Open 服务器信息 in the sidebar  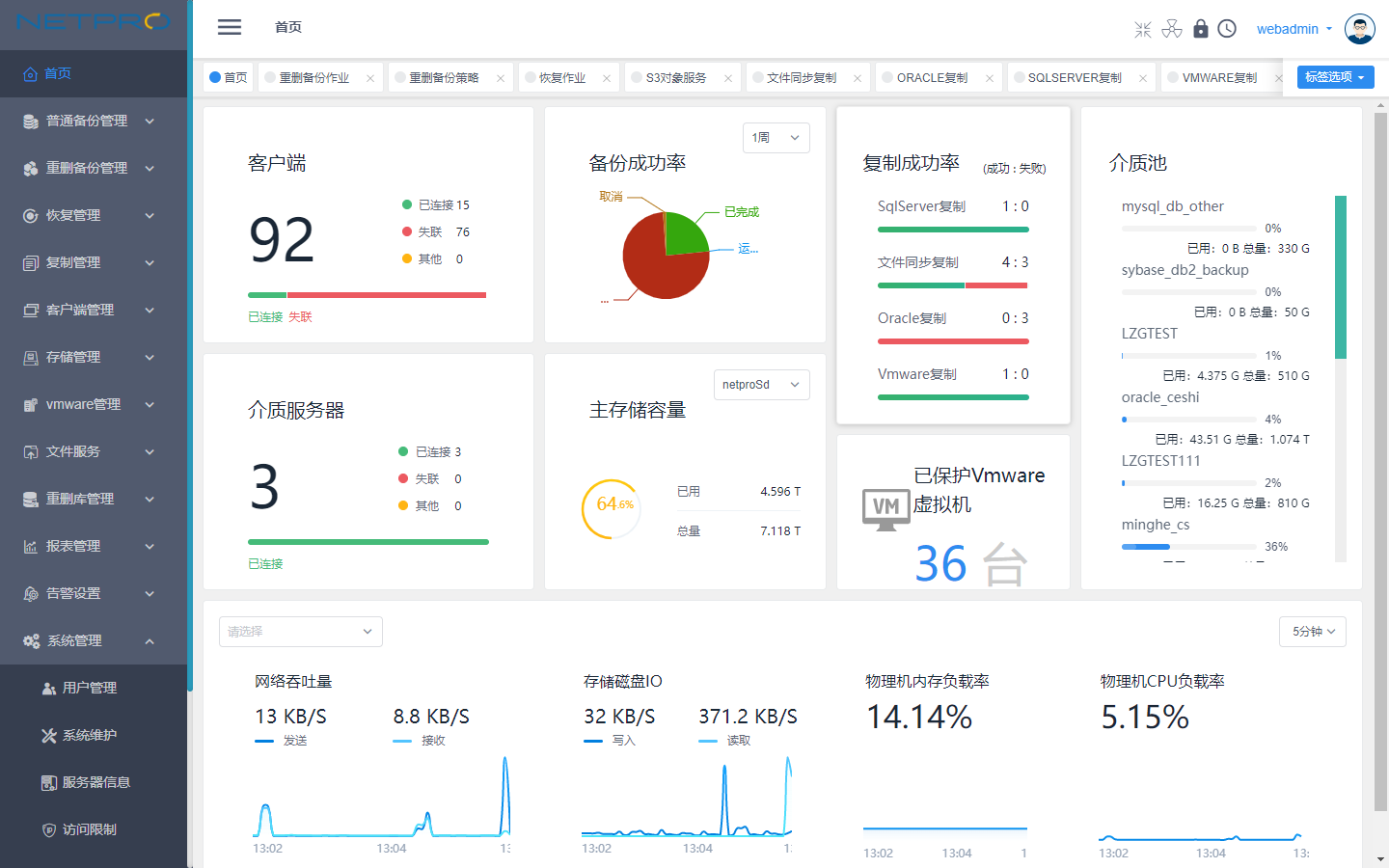click(x=94, y=782)
